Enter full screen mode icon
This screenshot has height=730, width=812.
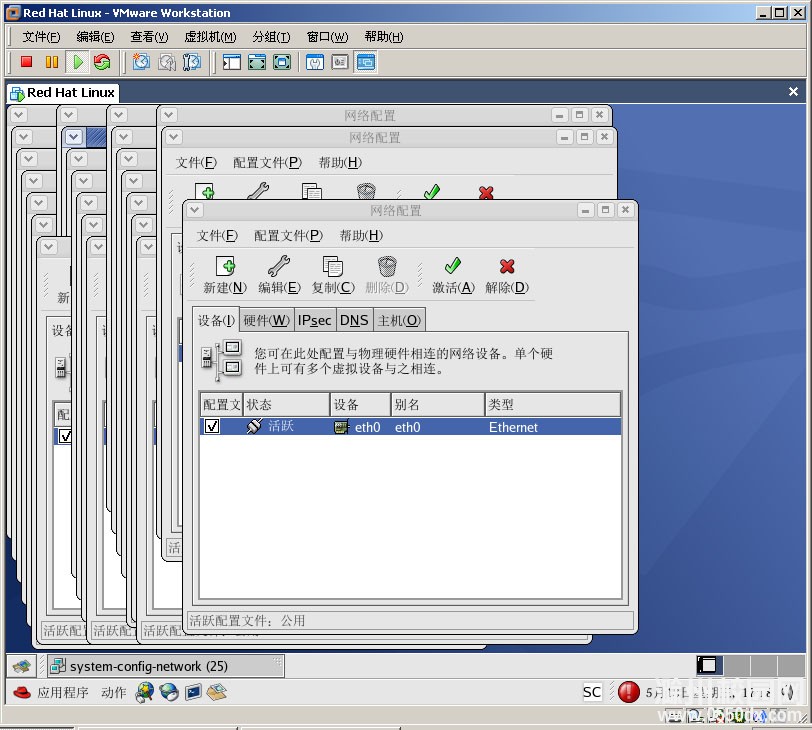tap(282, 63)
